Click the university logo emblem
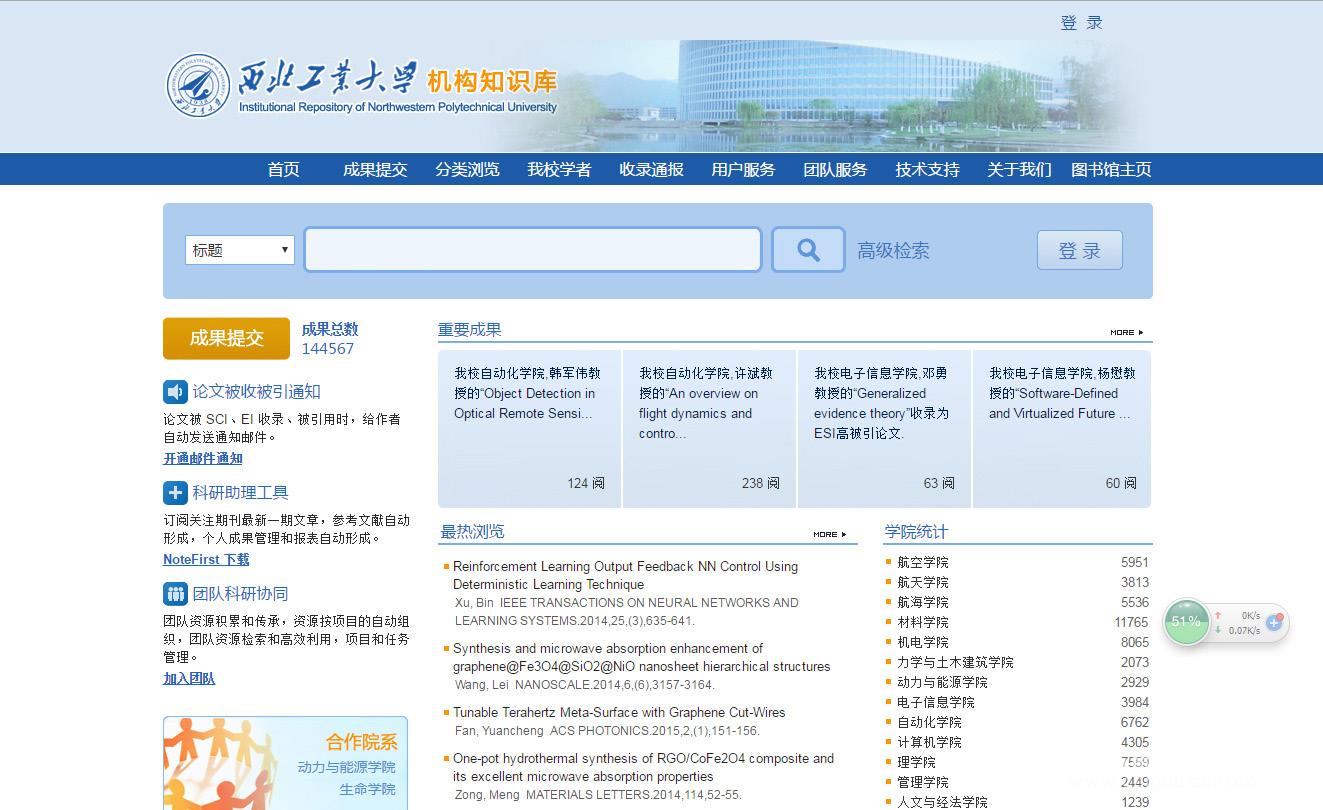 pos(198,86)
